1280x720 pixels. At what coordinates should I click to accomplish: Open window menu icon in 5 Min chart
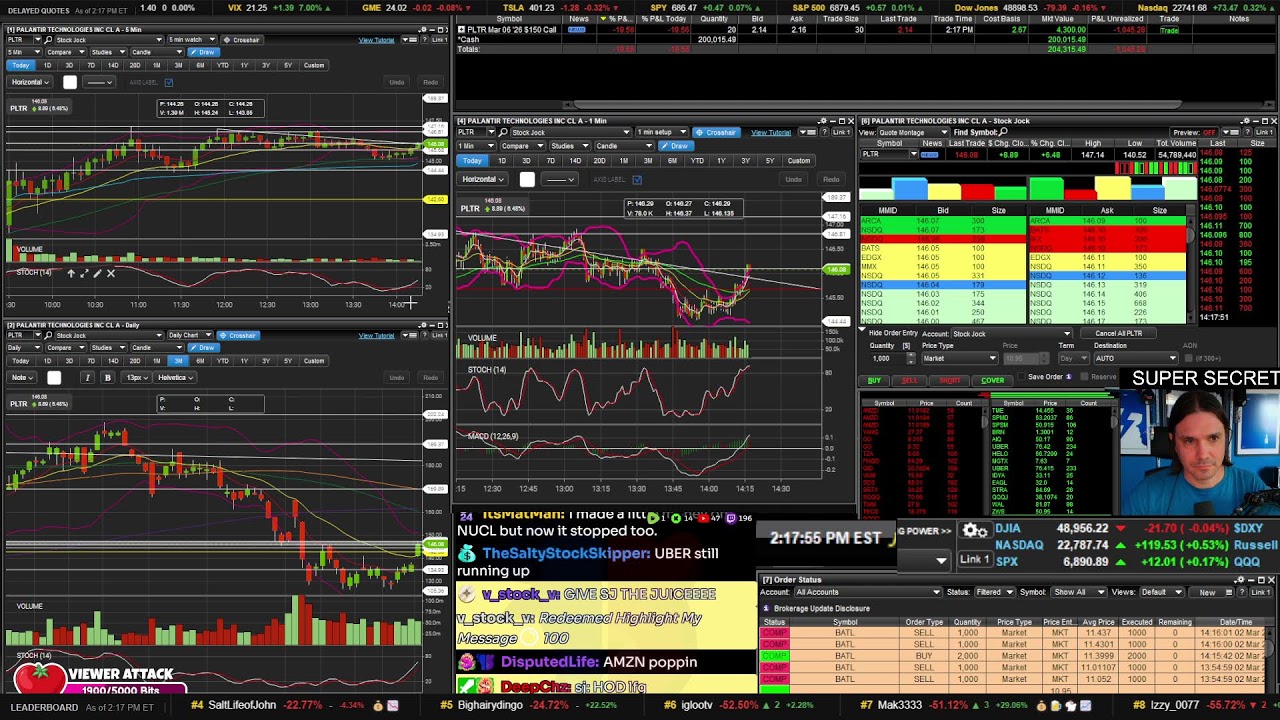412,40
